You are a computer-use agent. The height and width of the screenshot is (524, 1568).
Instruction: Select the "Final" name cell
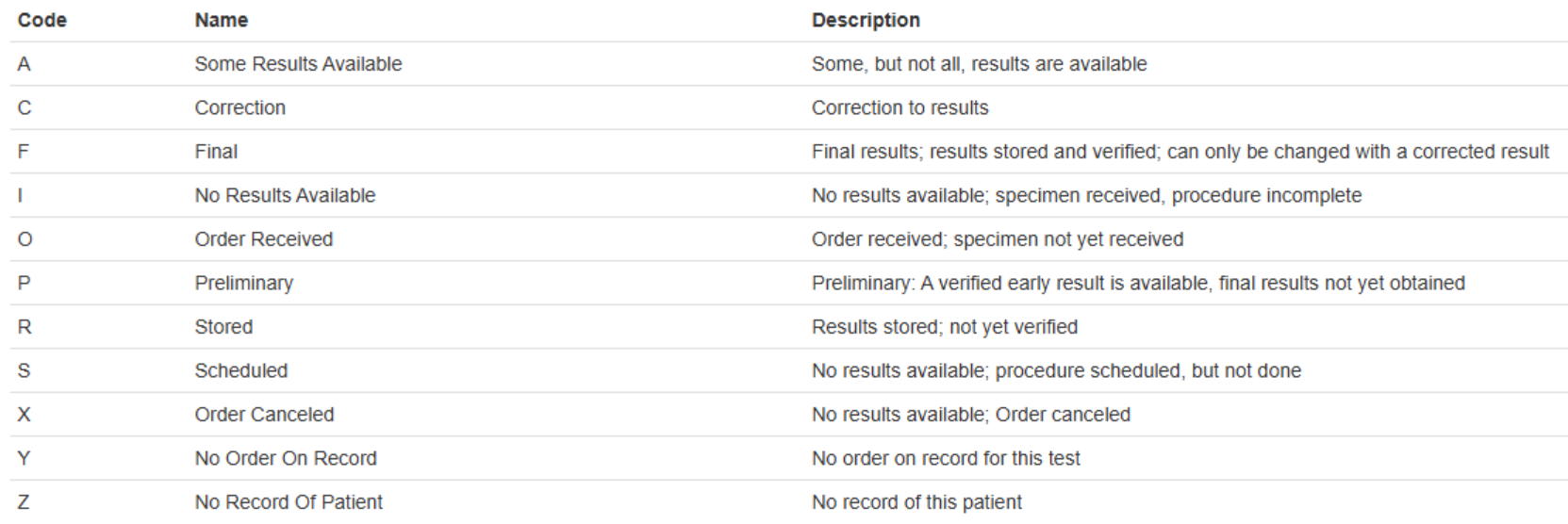point(216,152)
